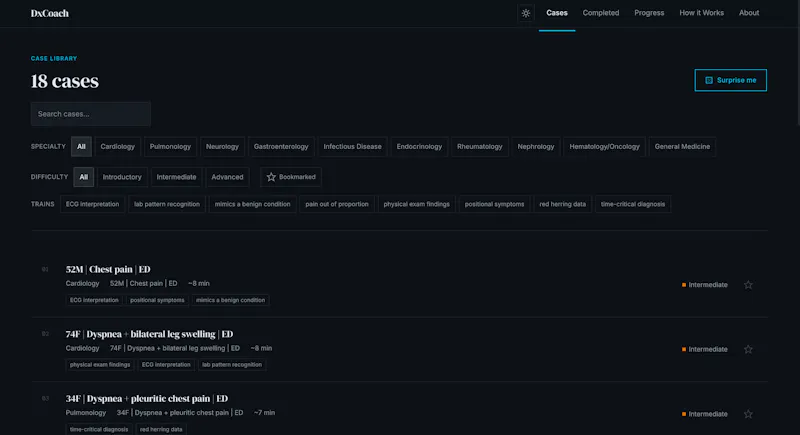
Task: Filter by Hematology/Oncology specialty
Action: [x=604, y=147]
